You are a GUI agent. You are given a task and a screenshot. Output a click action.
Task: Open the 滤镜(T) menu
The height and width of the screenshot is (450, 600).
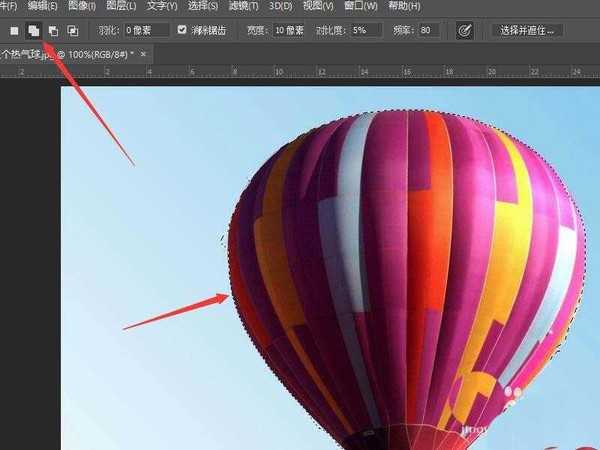point(244,7)
